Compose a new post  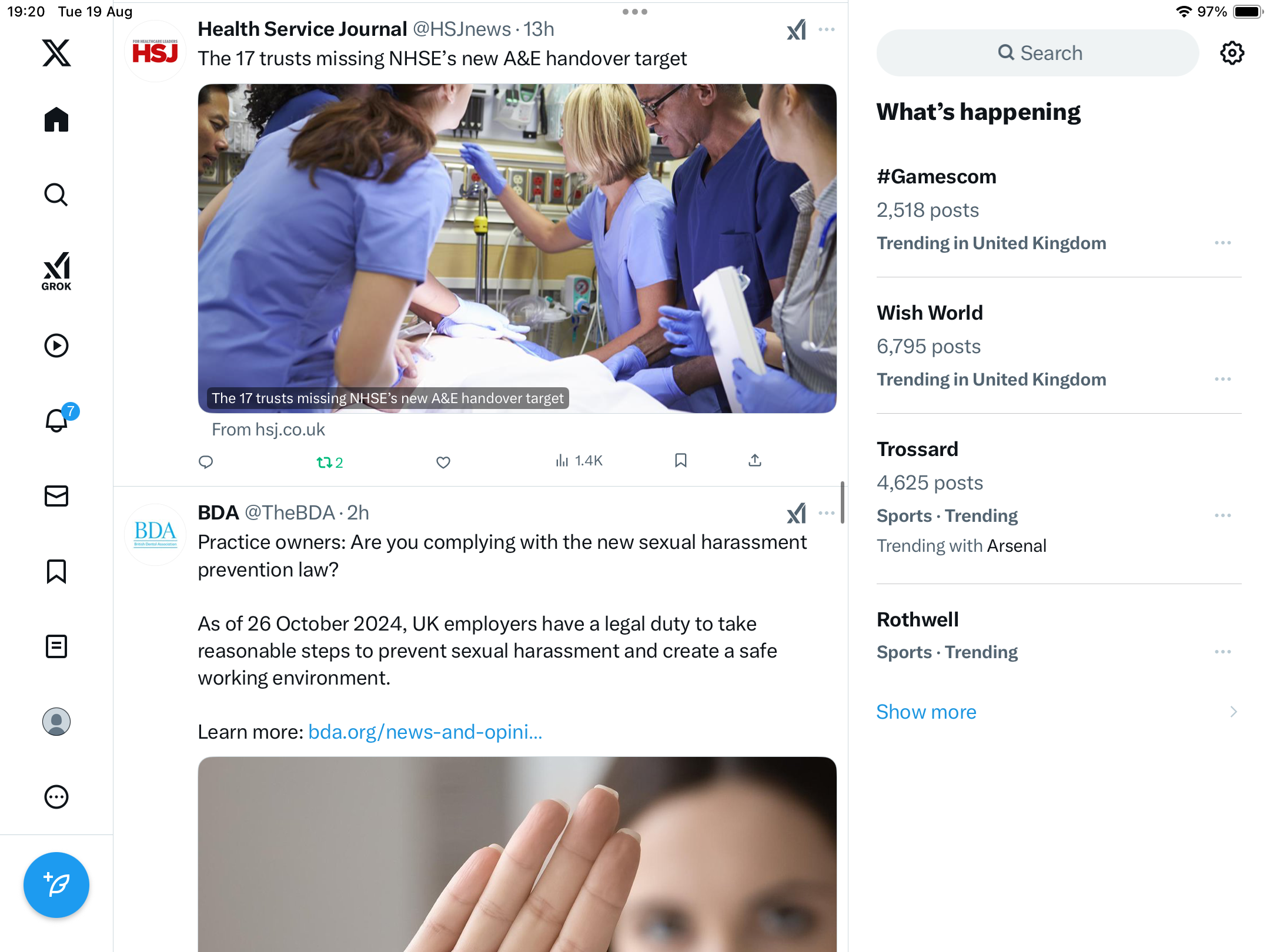56,884
